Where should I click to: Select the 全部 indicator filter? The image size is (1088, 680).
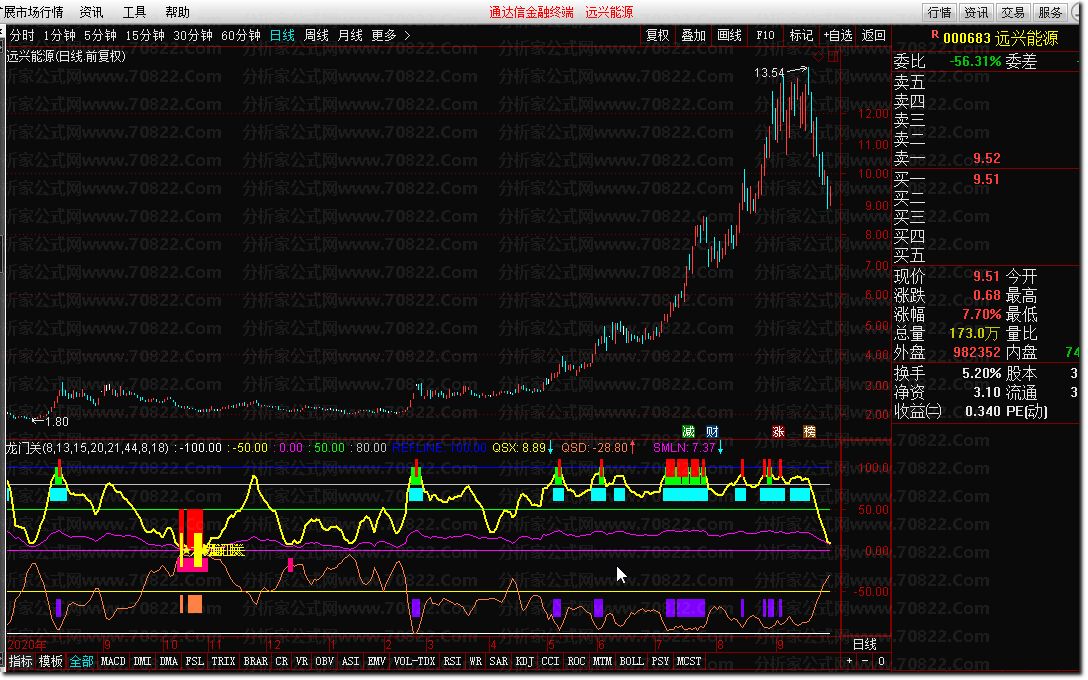pos(81,661)
